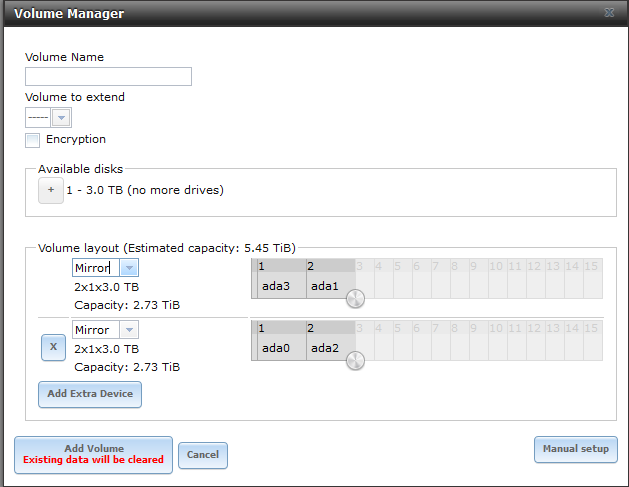Click the first Mirror type text field
Viewport: 629px width, 487px height.
pos(95,268)
